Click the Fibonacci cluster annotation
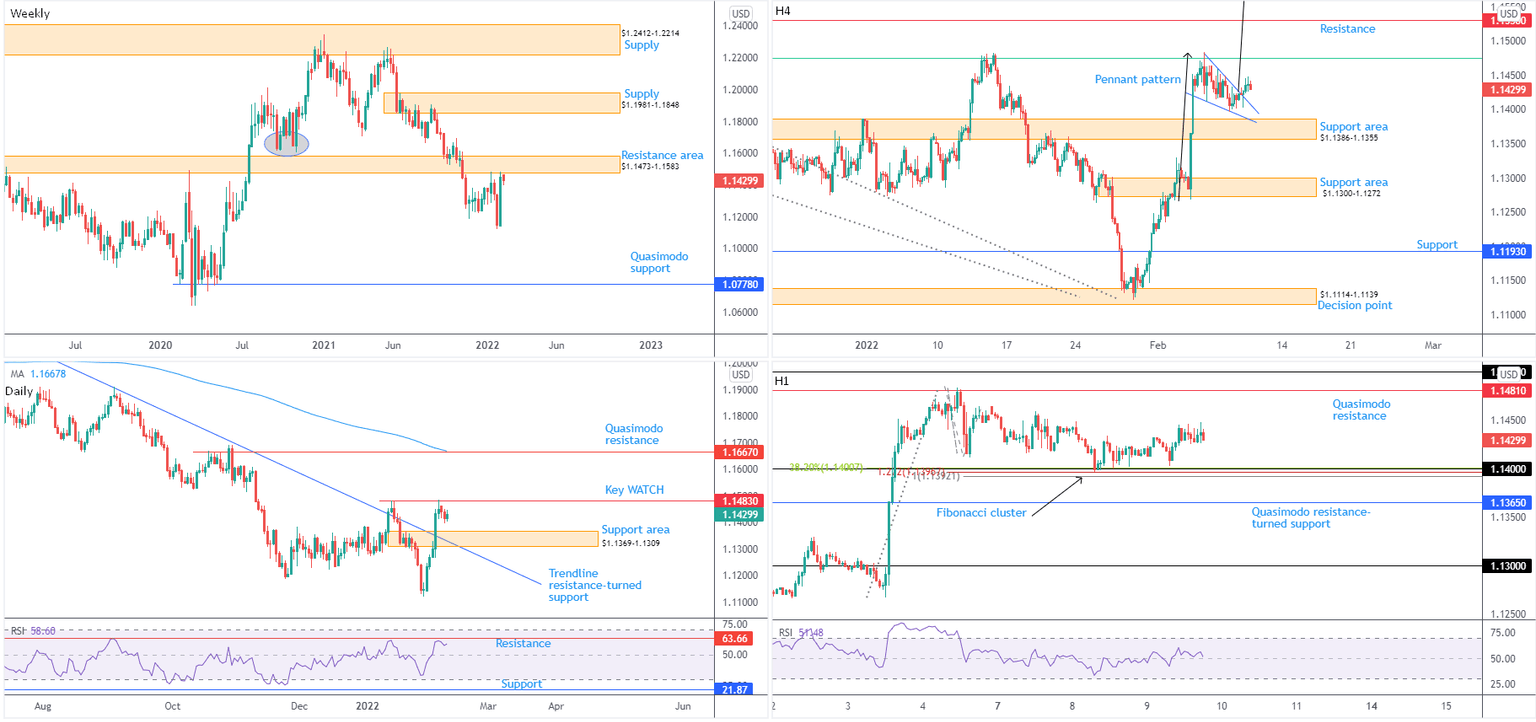1536x722 pixels. pyautogui.click(x=980, y=512)
